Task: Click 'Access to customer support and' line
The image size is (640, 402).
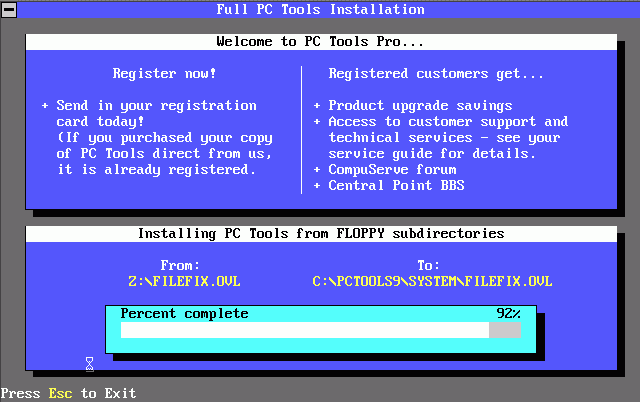Action: pos(448,122)
